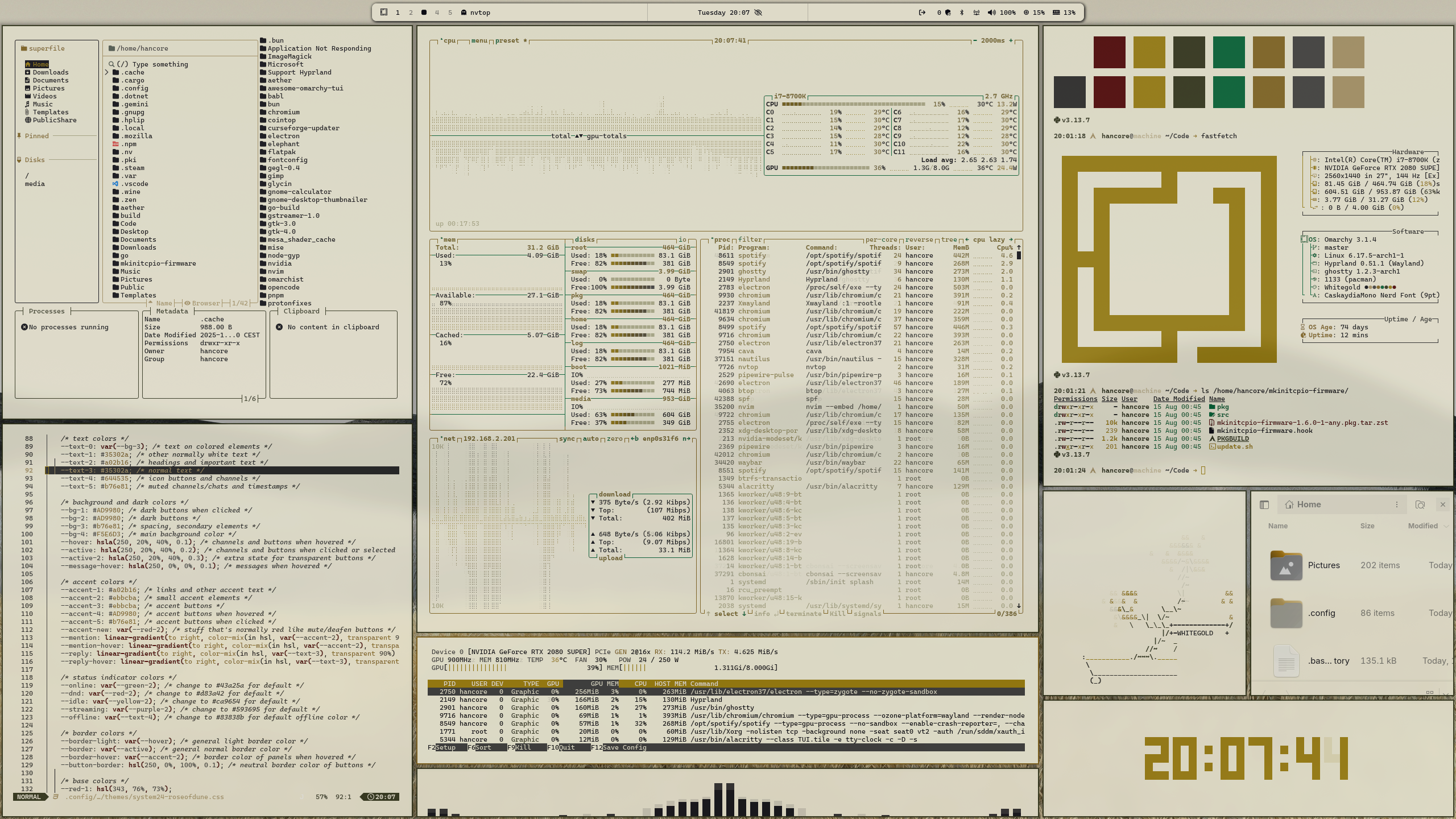Click the volume speaker icon in waybar
1456x819 pixels.
pos(991,13)
